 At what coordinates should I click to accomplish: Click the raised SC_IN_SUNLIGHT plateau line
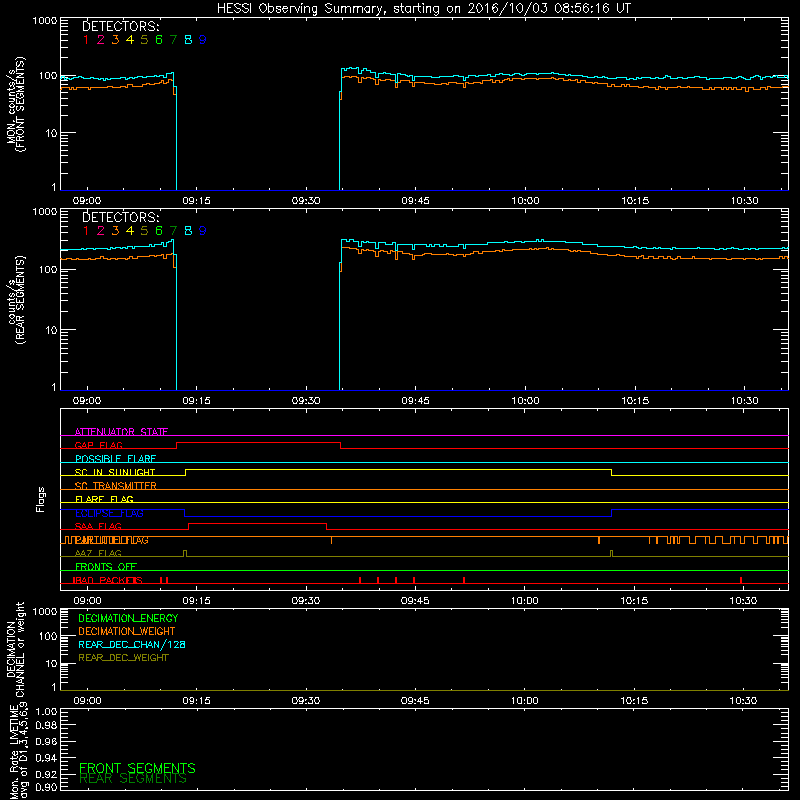coord(398,469)
